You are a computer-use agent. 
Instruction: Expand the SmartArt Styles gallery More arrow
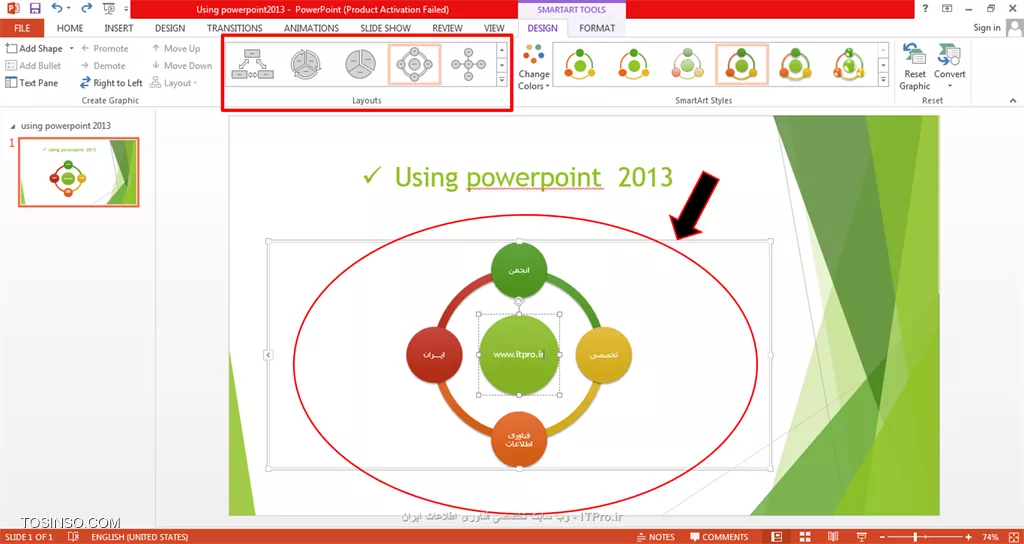[x=883, y=80]
